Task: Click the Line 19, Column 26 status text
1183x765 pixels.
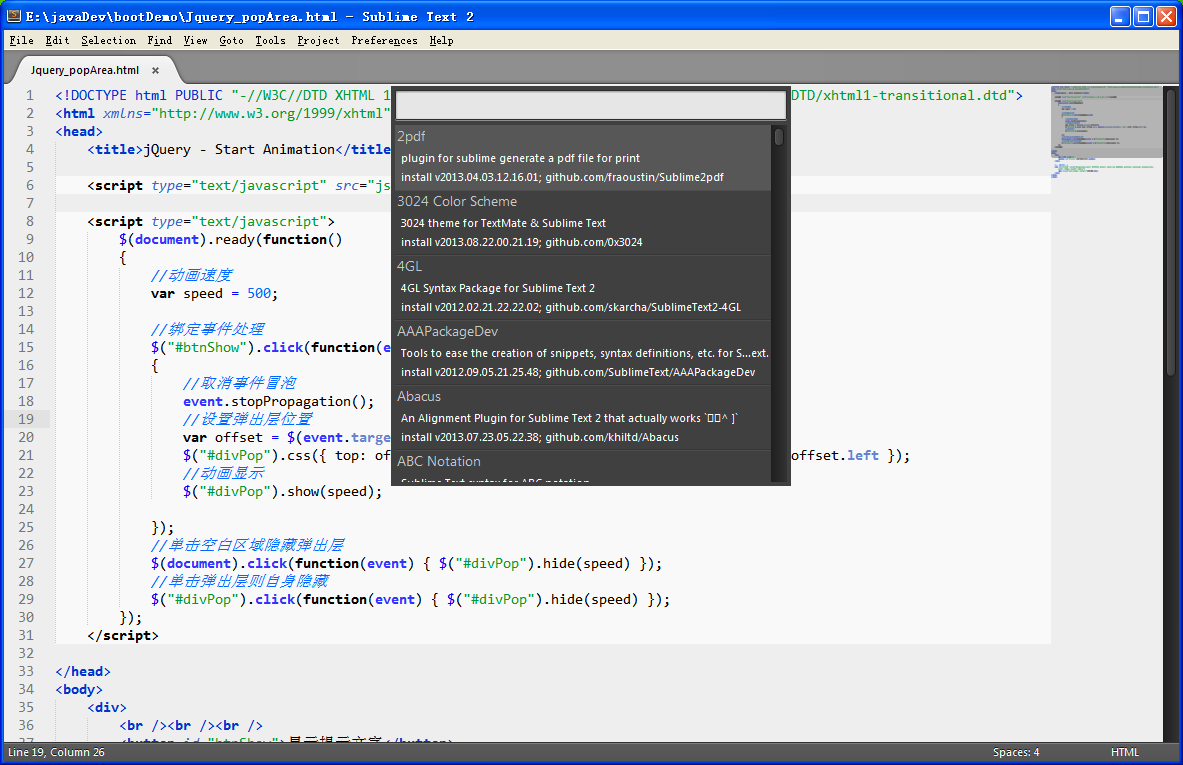Action: [x=57, y=752]
